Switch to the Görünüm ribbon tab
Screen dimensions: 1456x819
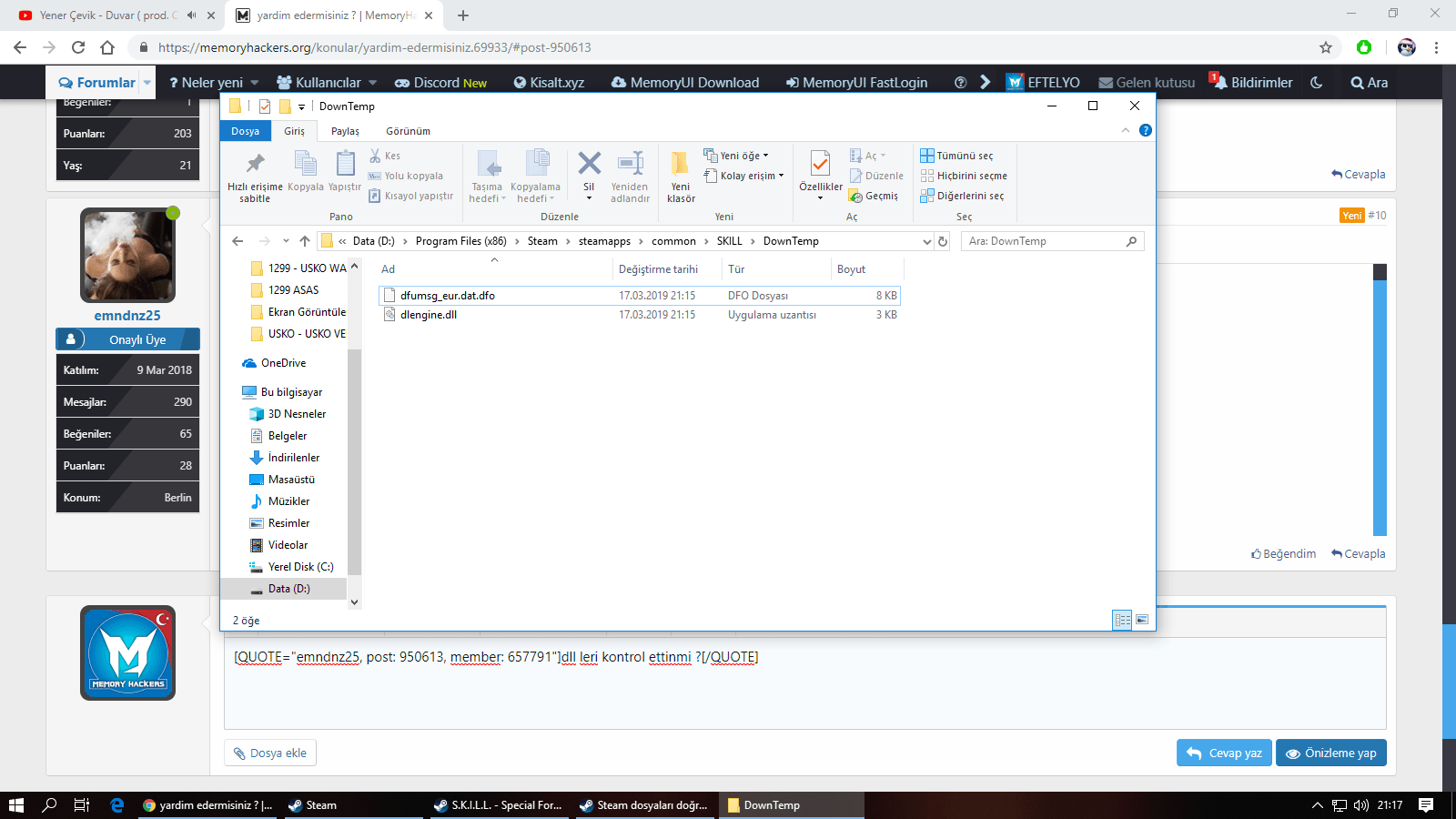[408, 131]
